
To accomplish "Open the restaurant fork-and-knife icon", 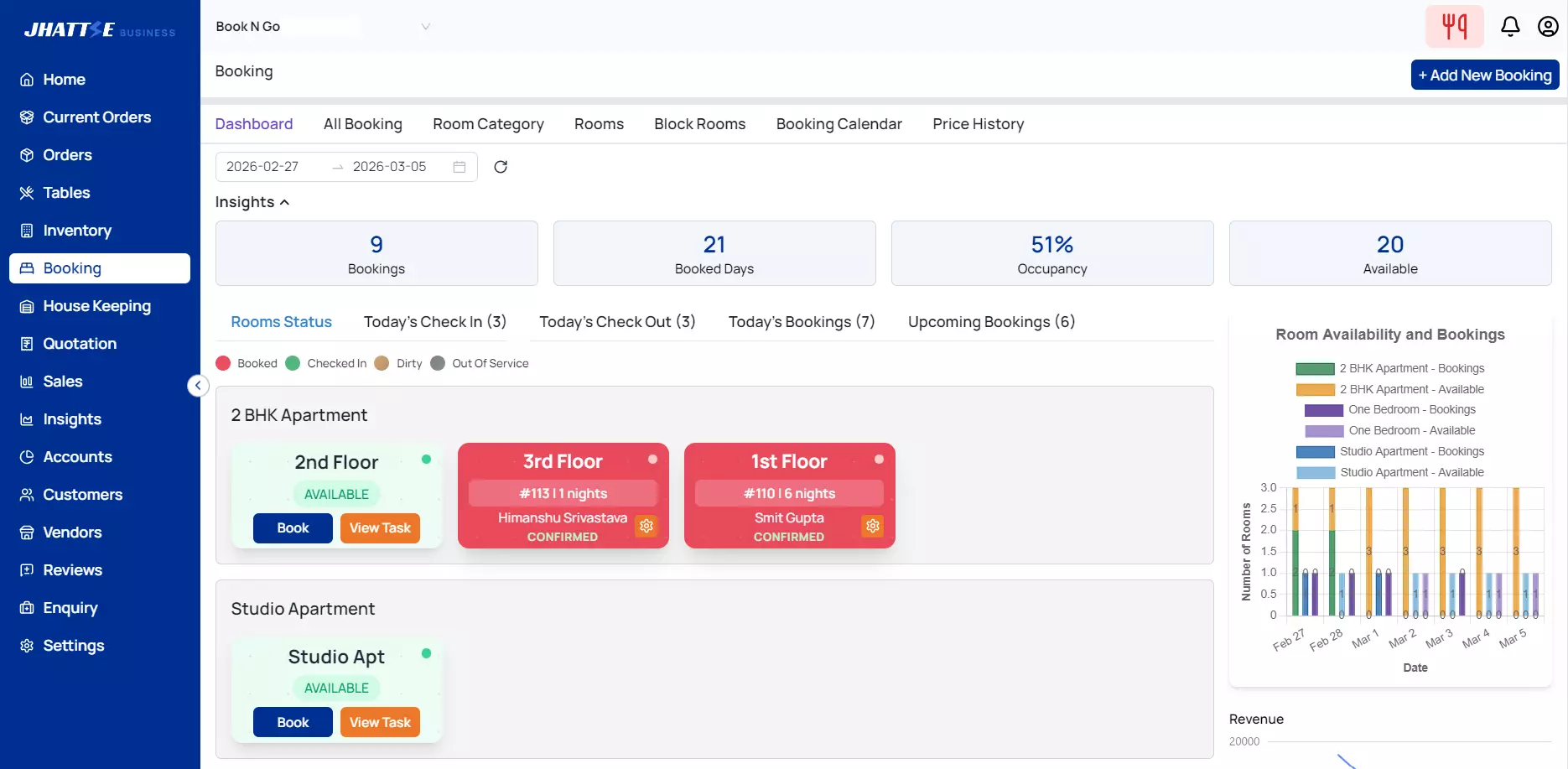I will click(1455, 26).
